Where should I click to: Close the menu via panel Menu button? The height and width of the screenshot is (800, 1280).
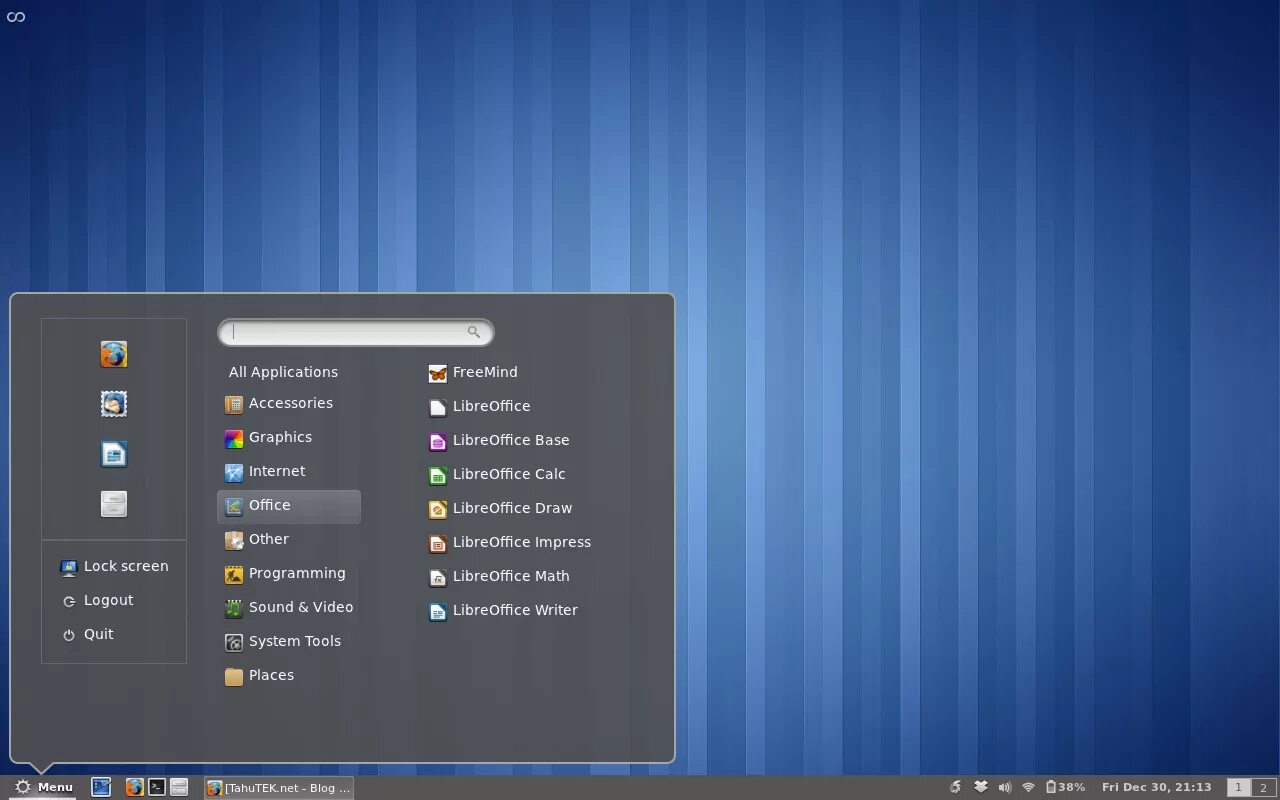[43, 787]
